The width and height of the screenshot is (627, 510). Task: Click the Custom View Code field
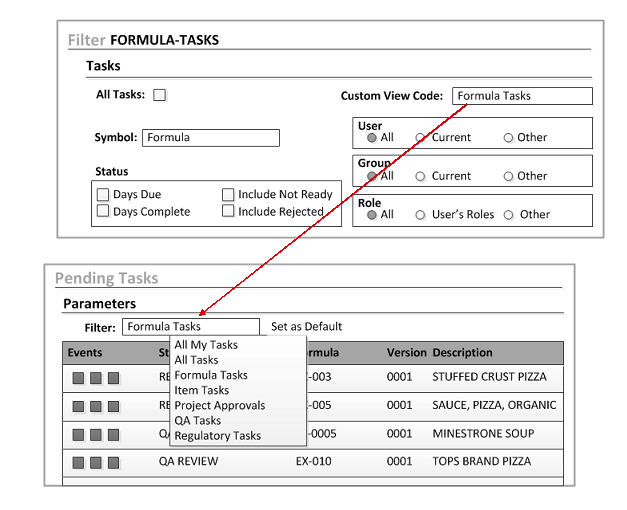point(521,96)
